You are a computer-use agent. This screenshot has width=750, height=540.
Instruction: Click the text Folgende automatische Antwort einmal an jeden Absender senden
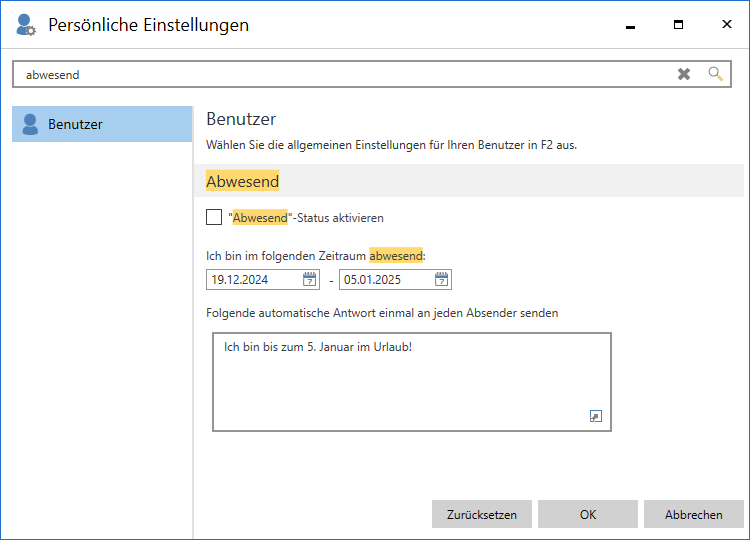(x=382, y=313)
